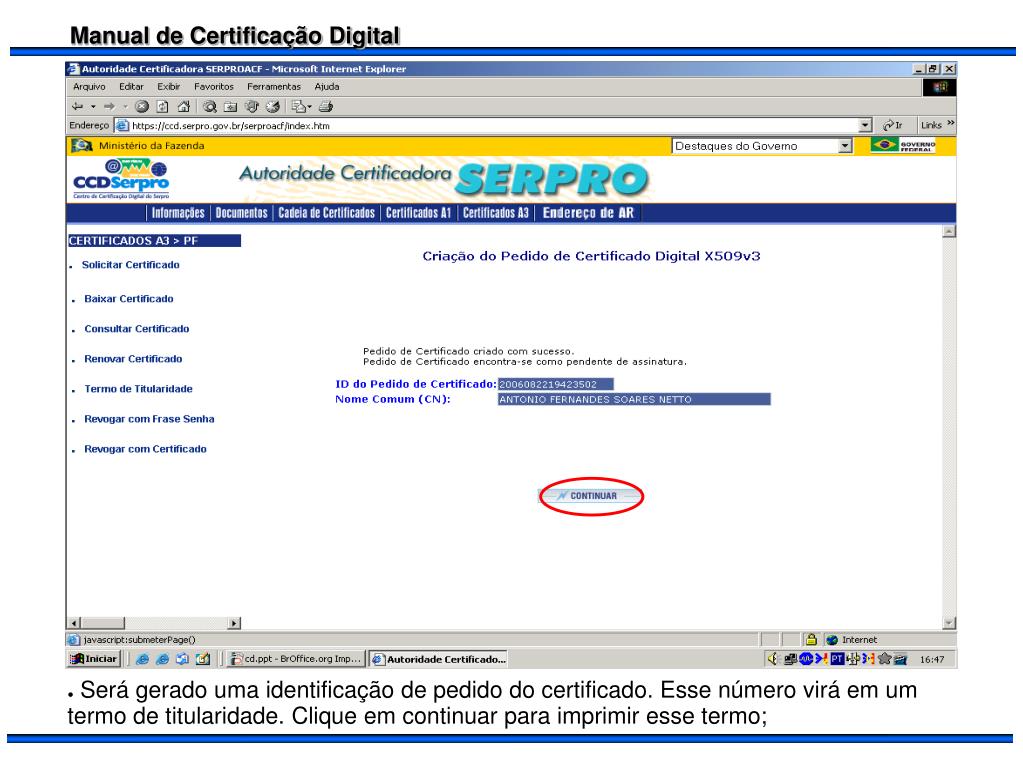Click the Ministério da Fazenda emblem icon
Viewport: 1023px width, 767px height.
point(82,145)
